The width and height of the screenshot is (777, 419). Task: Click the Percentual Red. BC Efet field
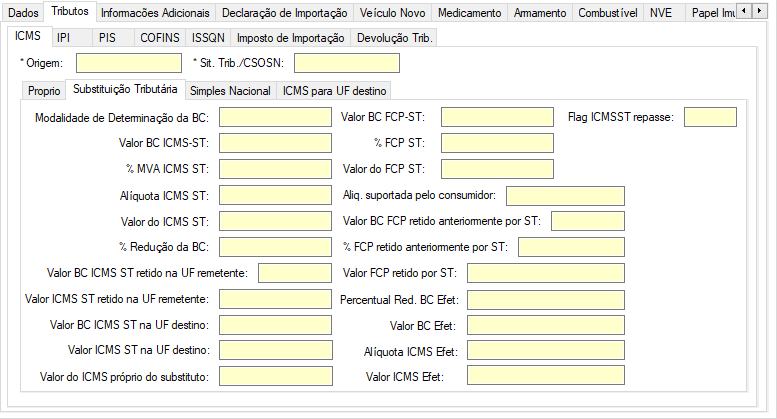(546, 300)
